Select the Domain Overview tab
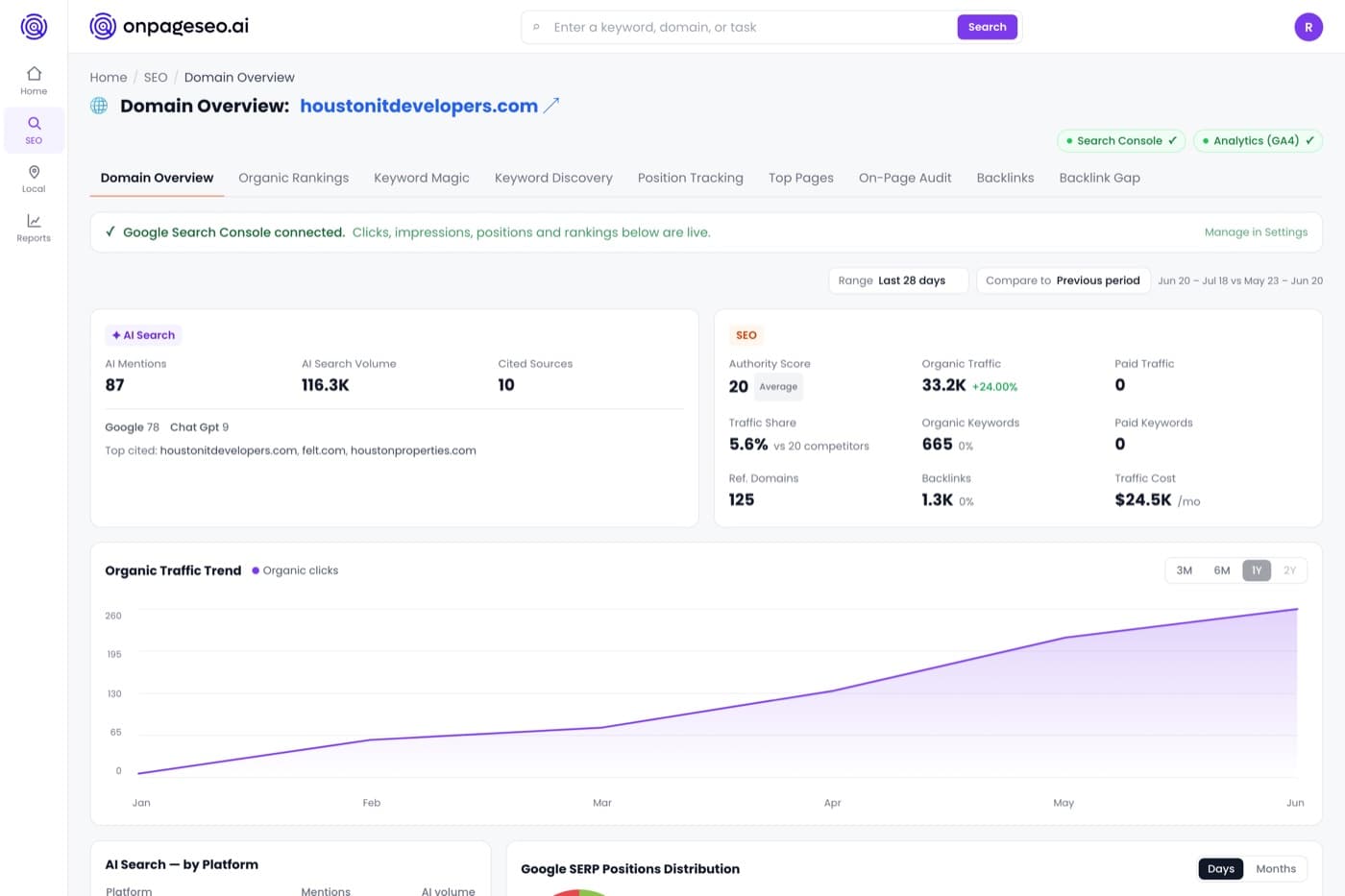This screenshot has height=896, width=1345. [x=157, y=178]
